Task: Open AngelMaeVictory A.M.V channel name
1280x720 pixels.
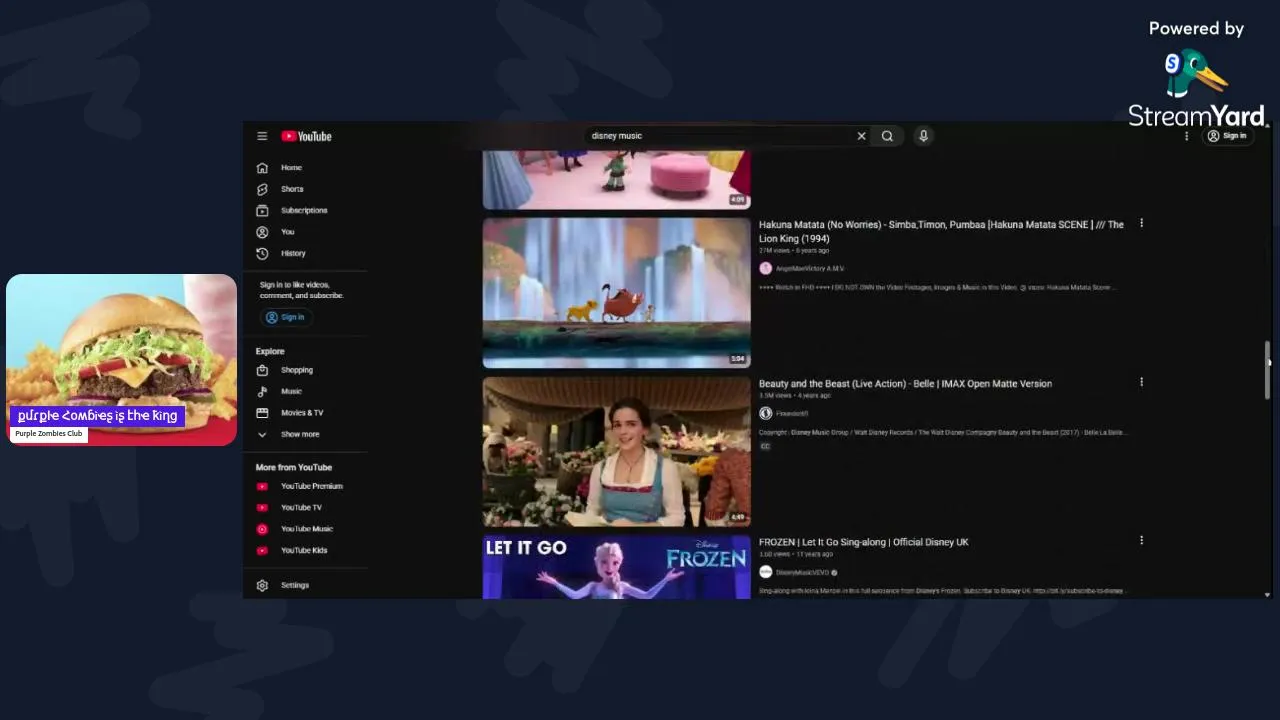Action: [810, 268]
